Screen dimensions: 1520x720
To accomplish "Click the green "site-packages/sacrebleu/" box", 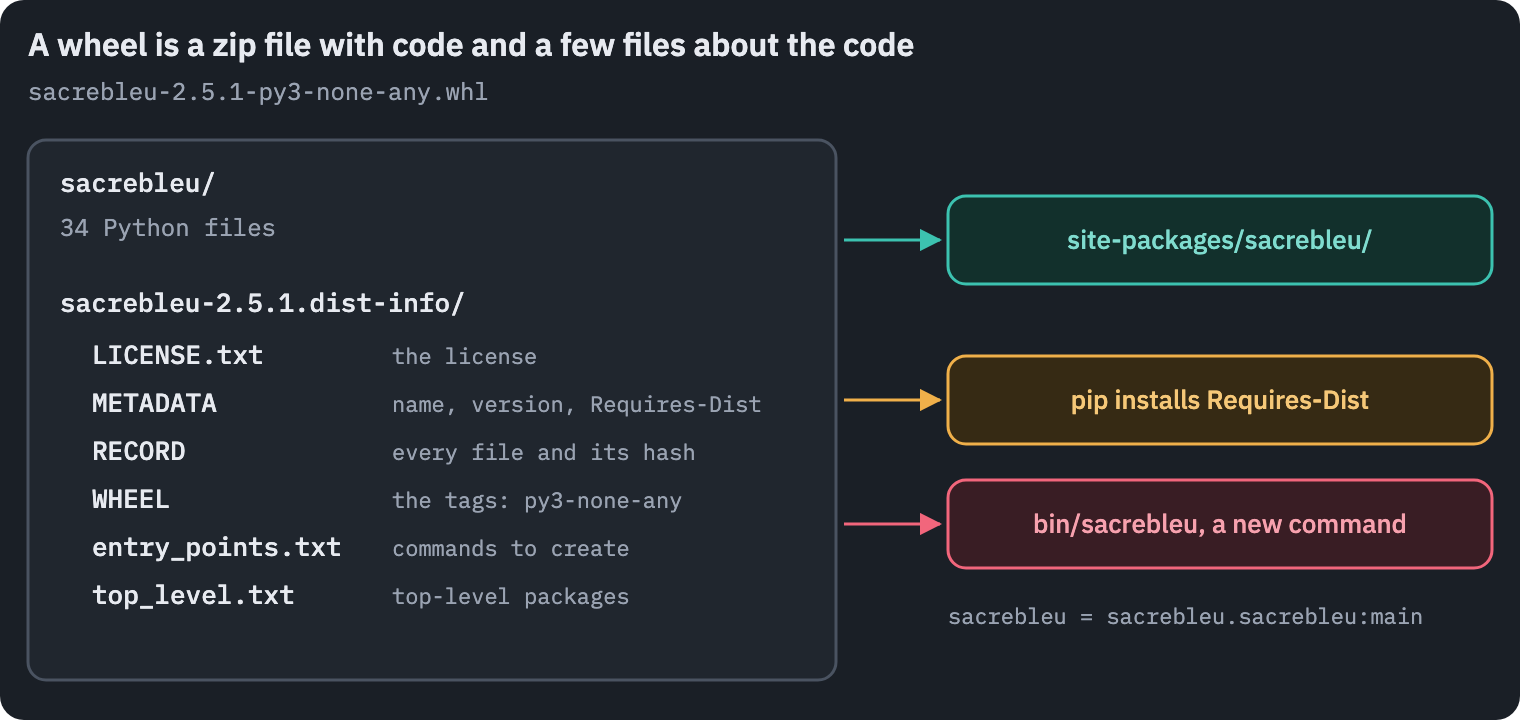I will click(x=1220, y=240).
